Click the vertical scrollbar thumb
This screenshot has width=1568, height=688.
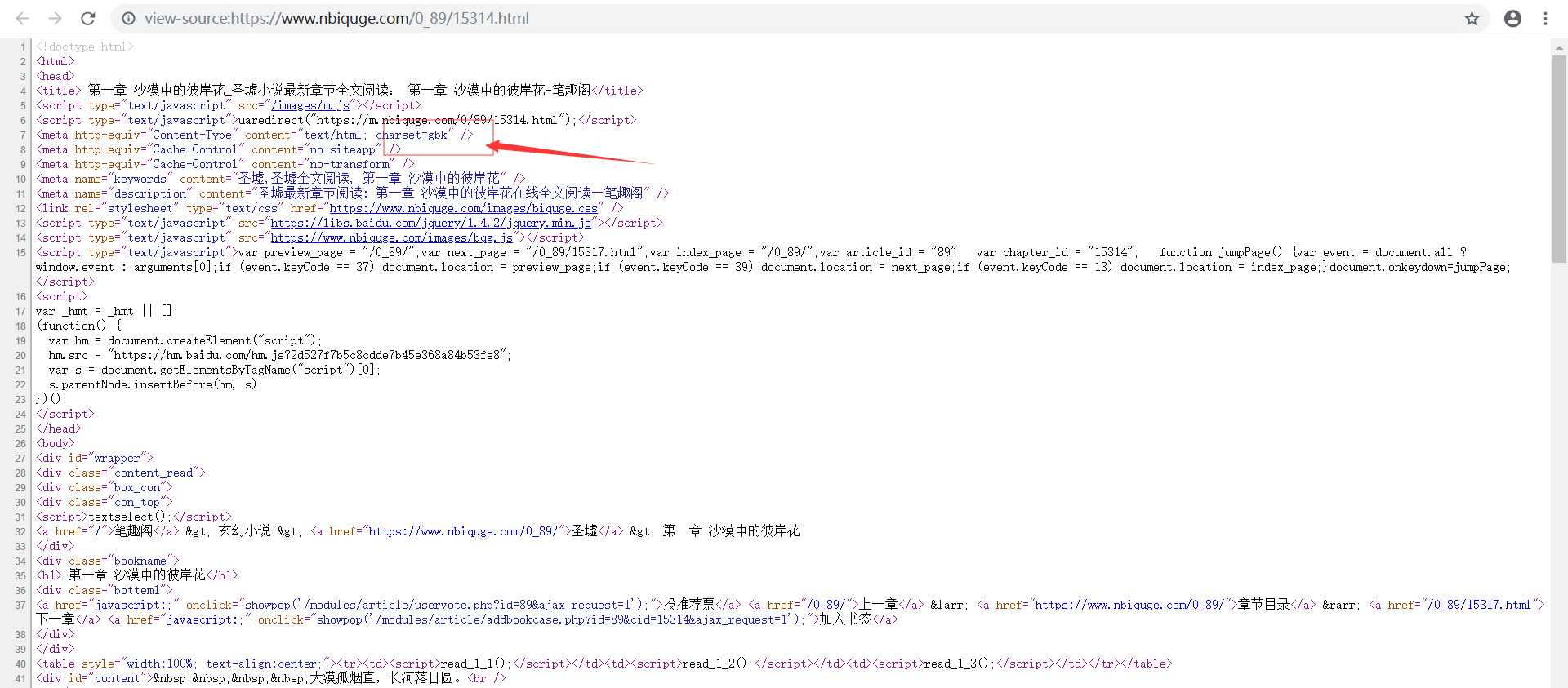1559,159
